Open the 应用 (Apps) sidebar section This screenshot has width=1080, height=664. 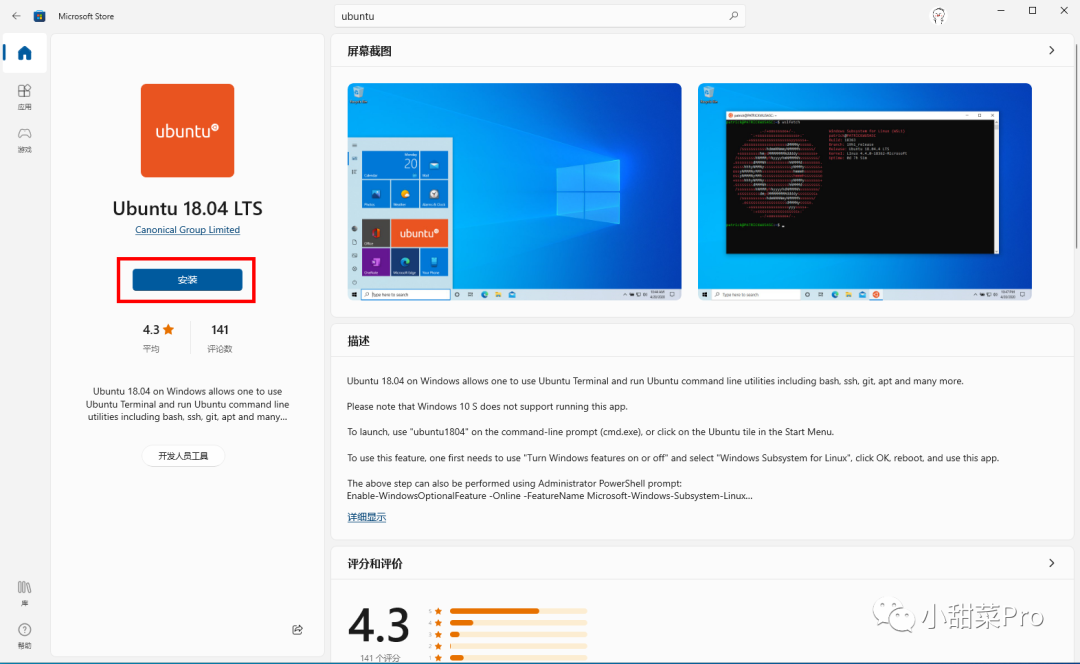pos(25,97)
